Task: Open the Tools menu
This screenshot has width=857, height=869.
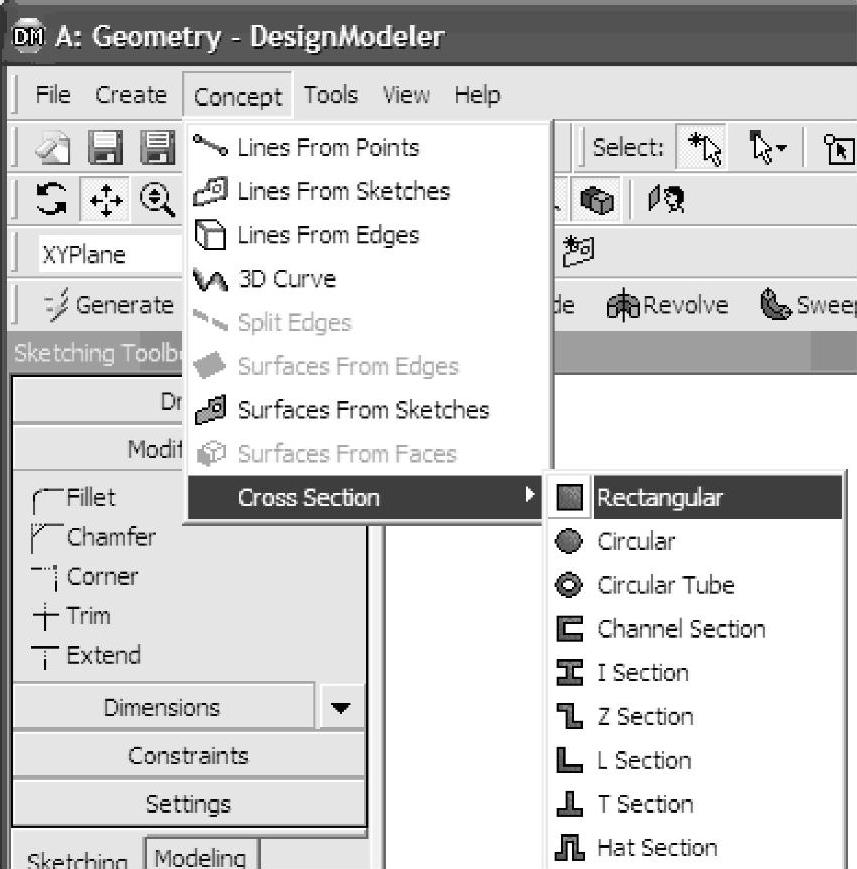Action: coord(331,96)
